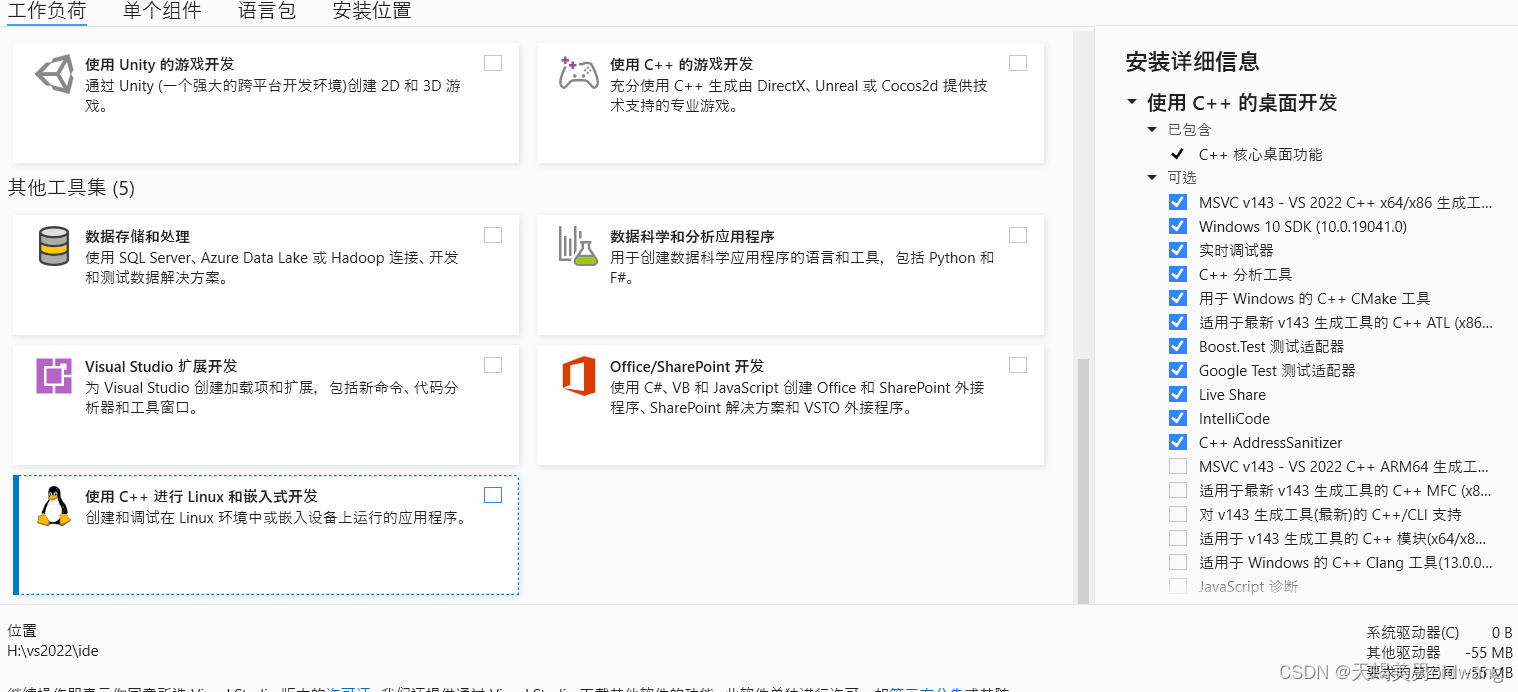This screenshot has height=692, width=1518.
Task: Click the 数据存储和处理 card title
Action: (137, 237)
